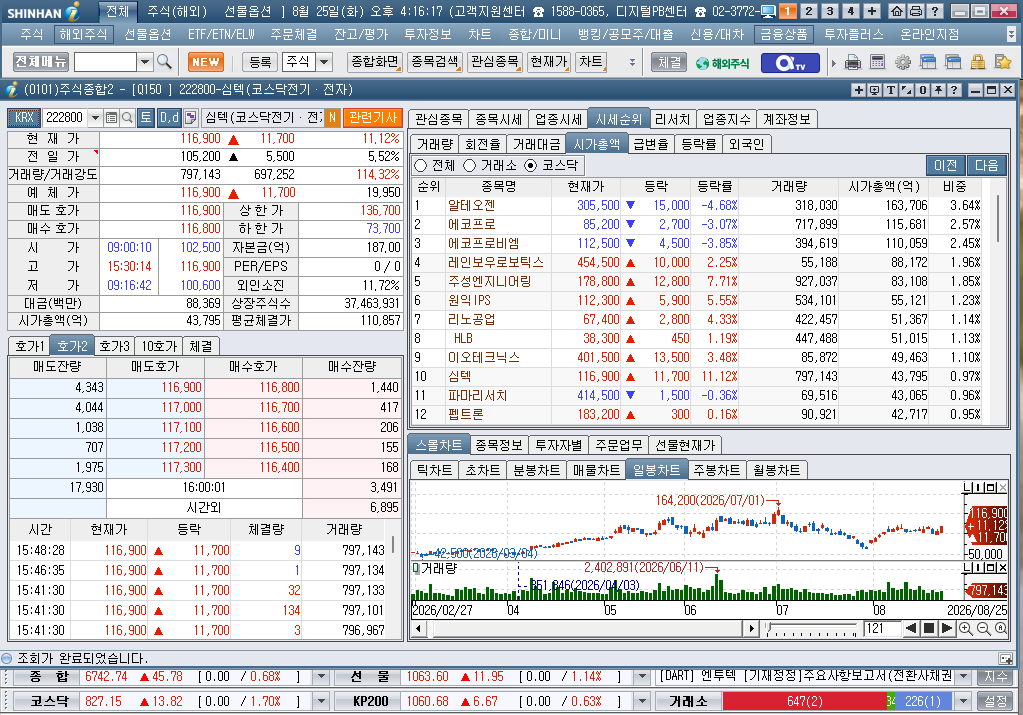Open the calculator icon in toolbar
The image size is (1023, 715).
click(x=878, y=63)
